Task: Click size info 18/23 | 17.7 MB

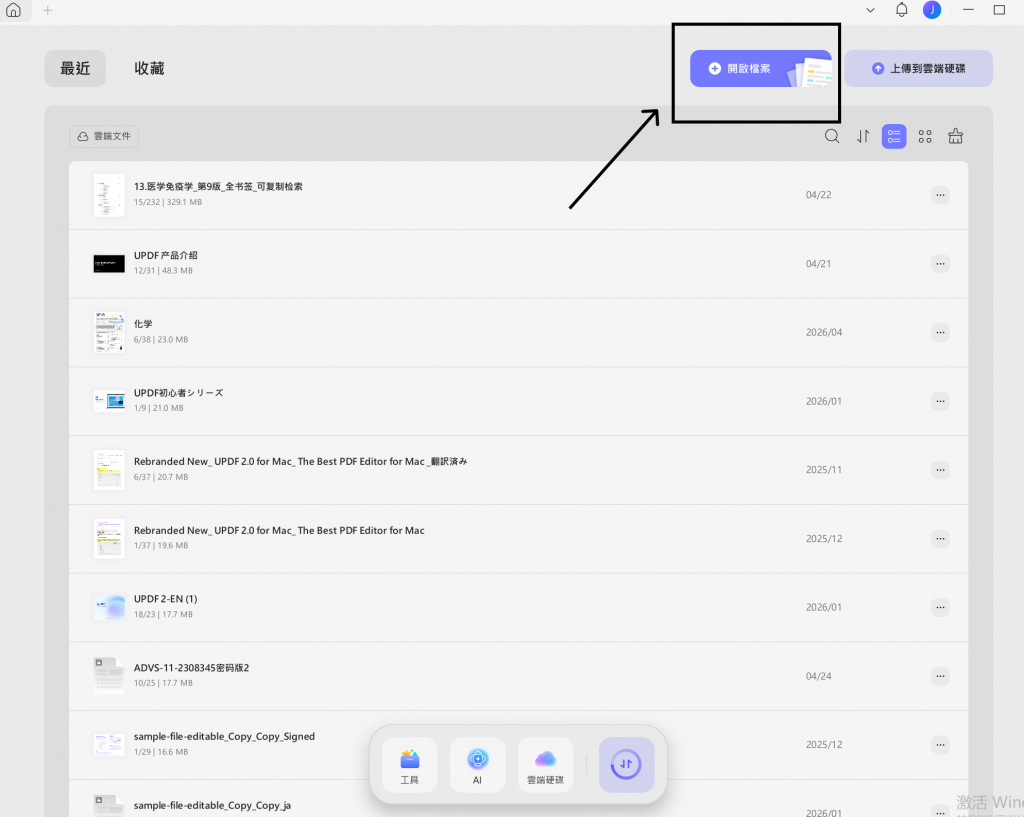Action: click(163, 615)
